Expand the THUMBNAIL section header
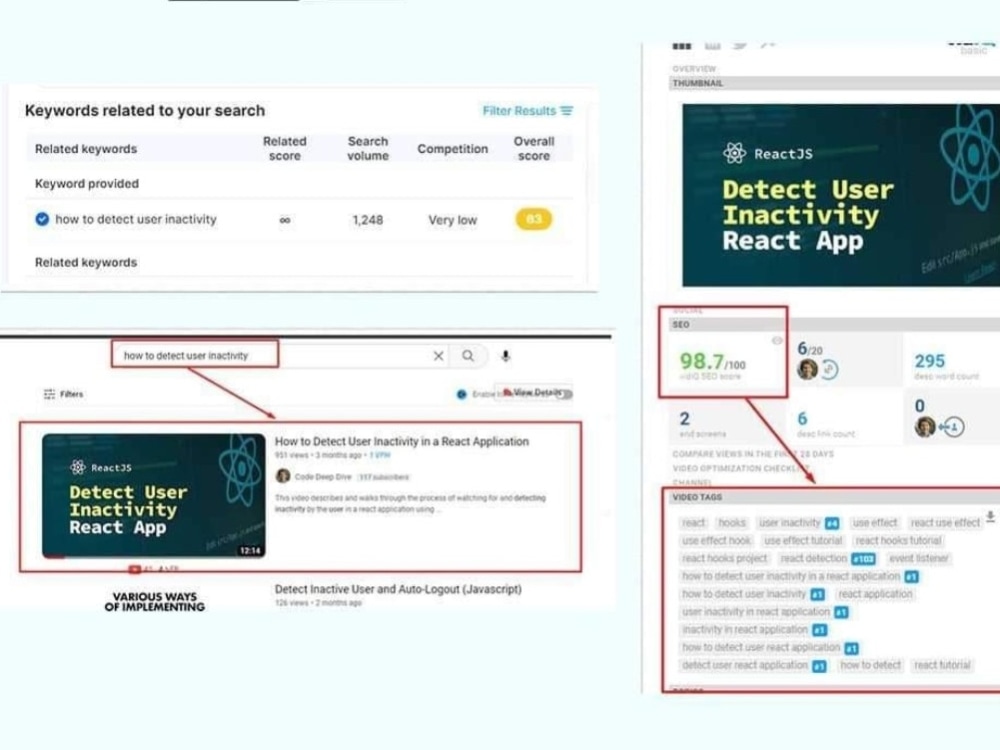 [834, 83]
